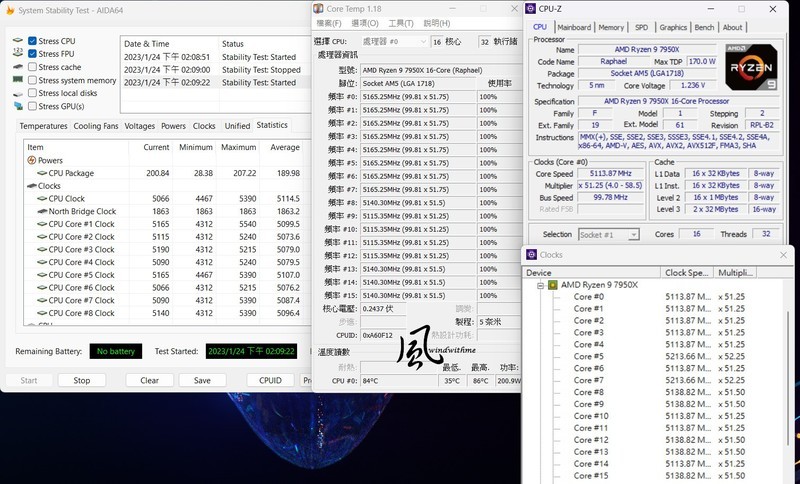Screen dimensions: 800x484
Task: Open the 檔案(F) menu in Core Temp
Action: [329, 23]
